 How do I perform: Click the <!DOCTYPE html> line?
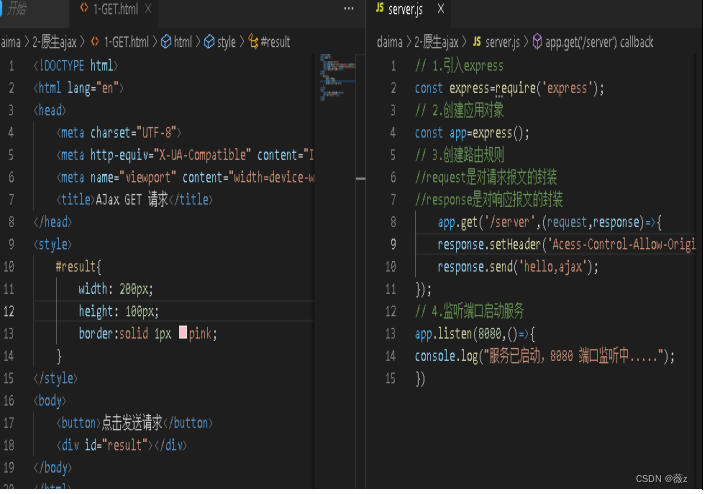click(x=75, y=66)
